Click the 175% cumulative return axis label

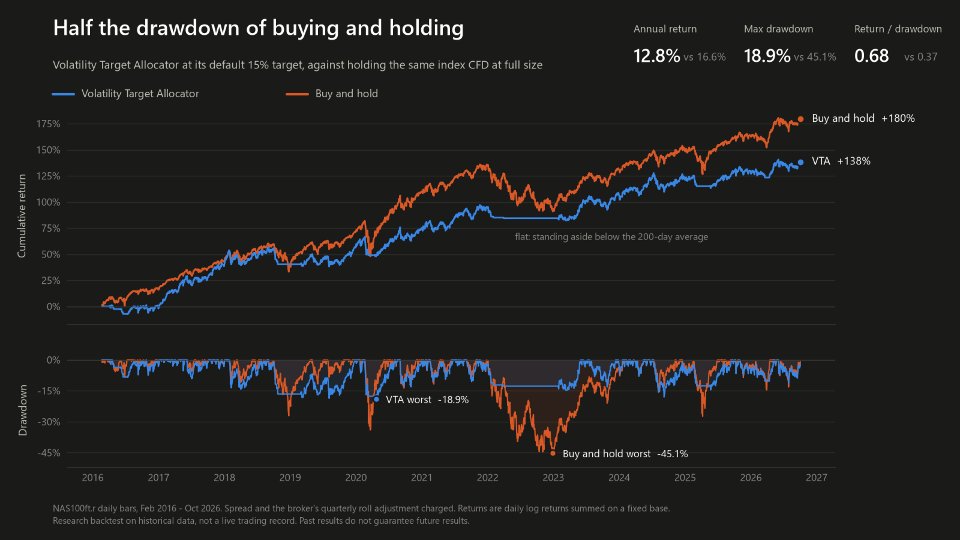point(48,124)
